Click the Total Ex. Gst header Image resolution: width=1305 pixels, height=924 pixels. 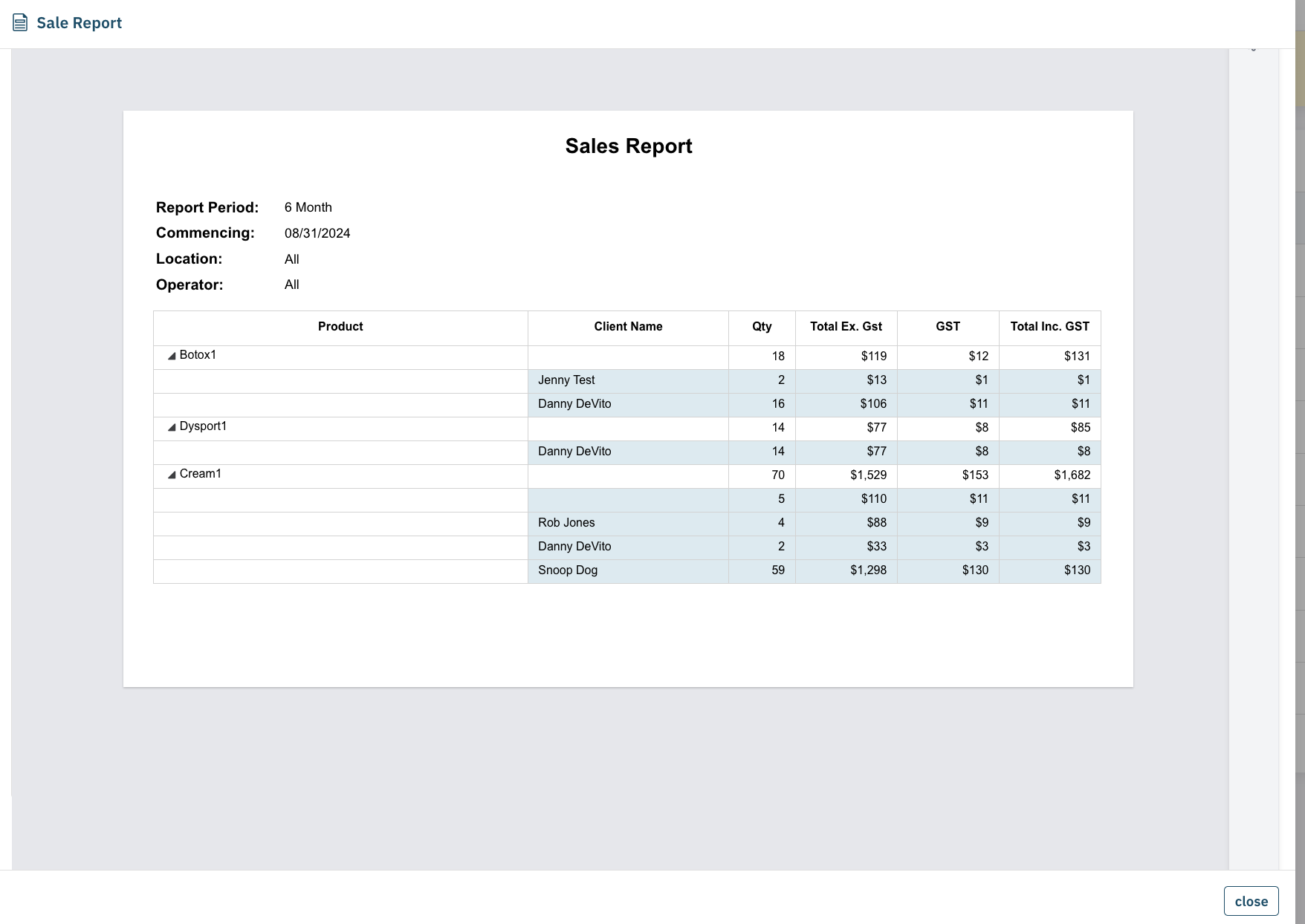[846, 327]
